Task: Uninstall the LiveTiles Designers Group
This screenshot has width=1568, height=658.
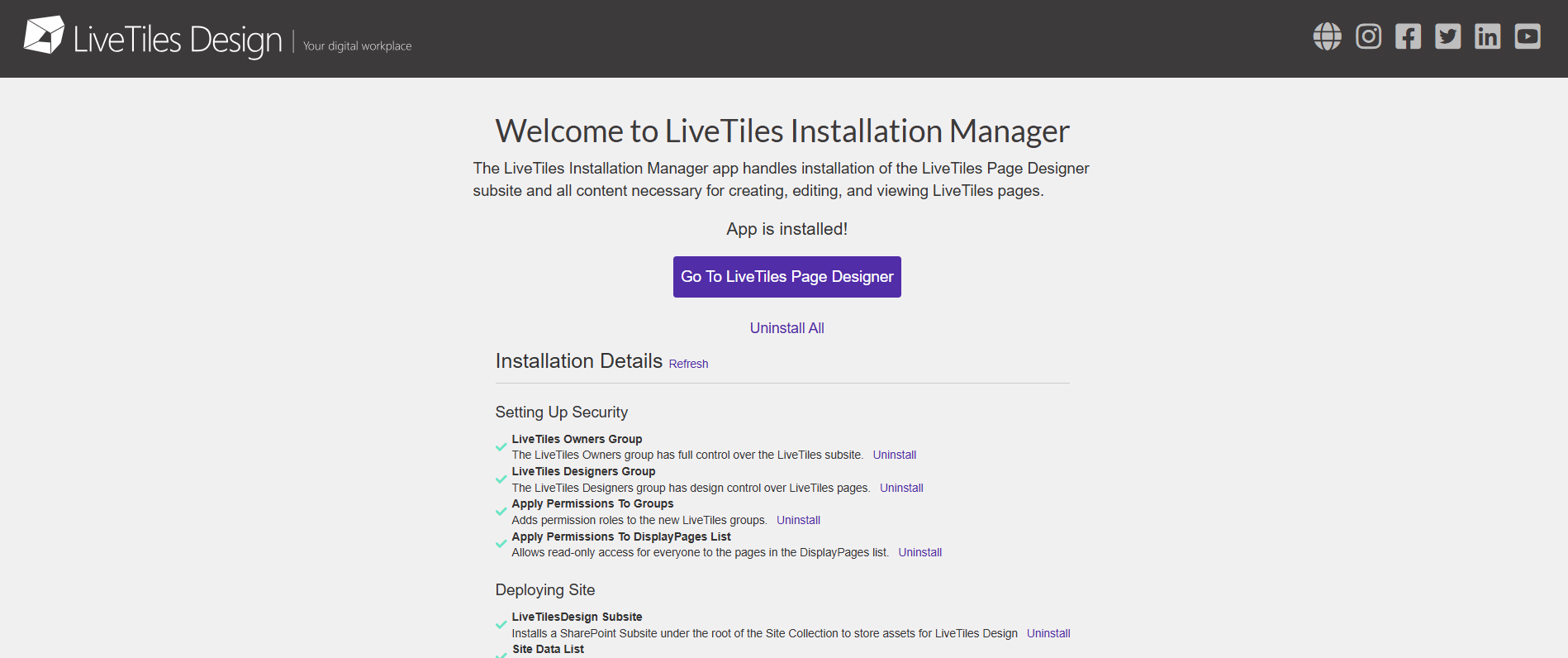Action: point(901,488)
